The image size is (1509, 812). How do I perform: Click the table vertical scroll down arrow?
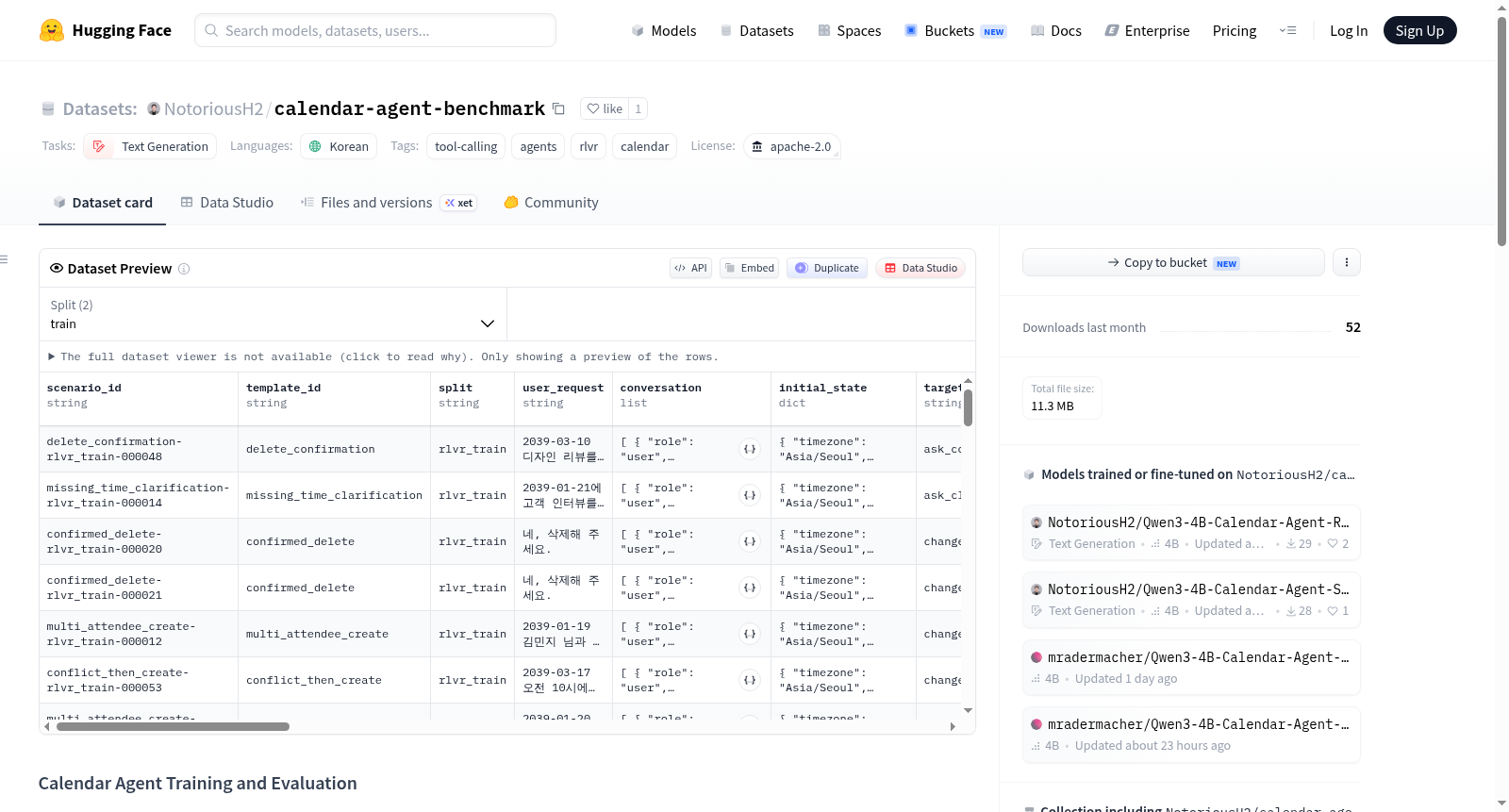click(968, 710)
